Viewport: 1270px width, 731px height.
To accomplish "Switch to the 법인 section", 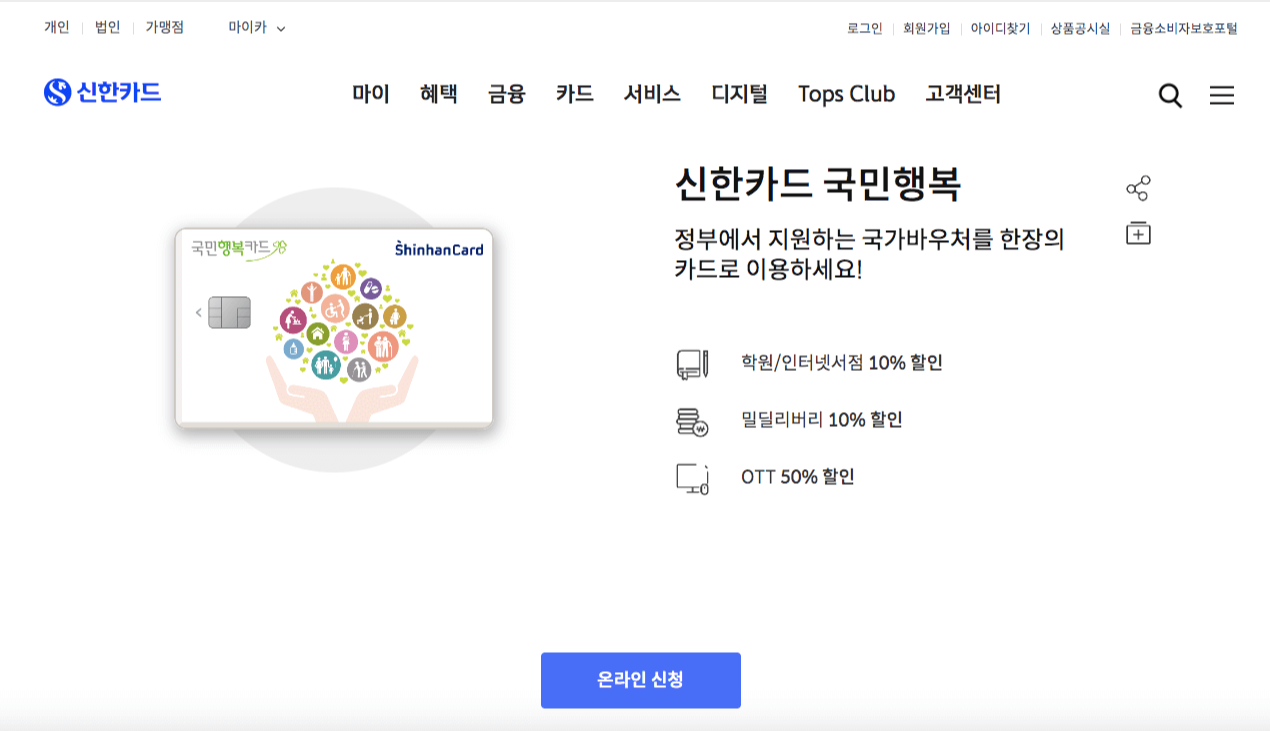I will click(x=108, y=27).
